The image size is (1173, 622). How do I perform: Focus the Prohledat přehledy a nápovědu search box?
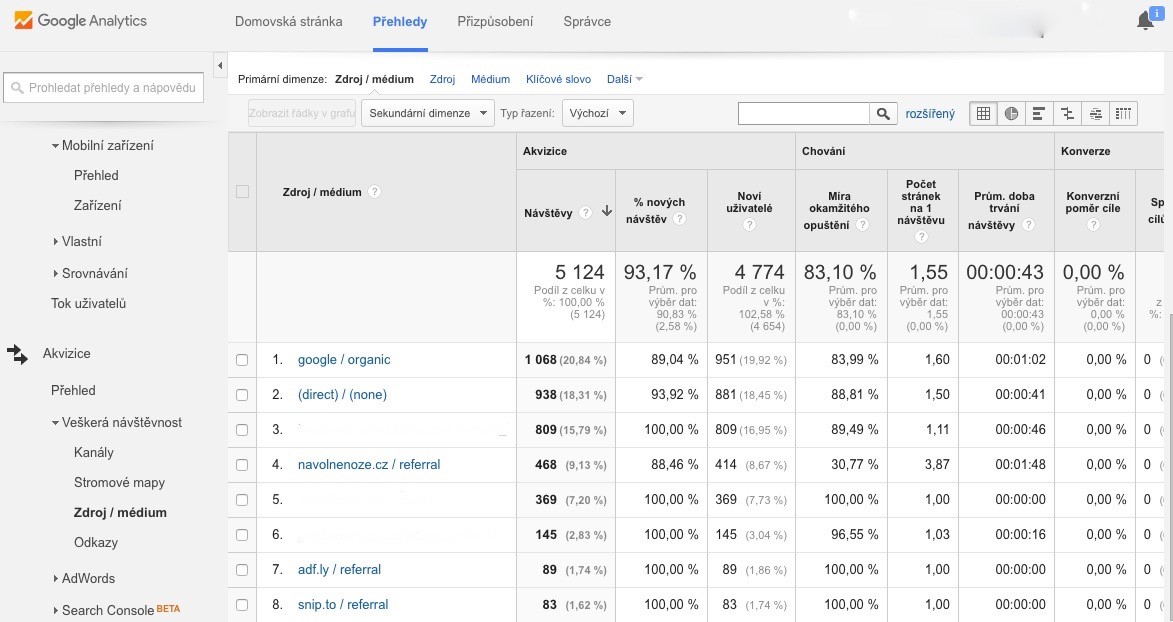tap(104, 88)
